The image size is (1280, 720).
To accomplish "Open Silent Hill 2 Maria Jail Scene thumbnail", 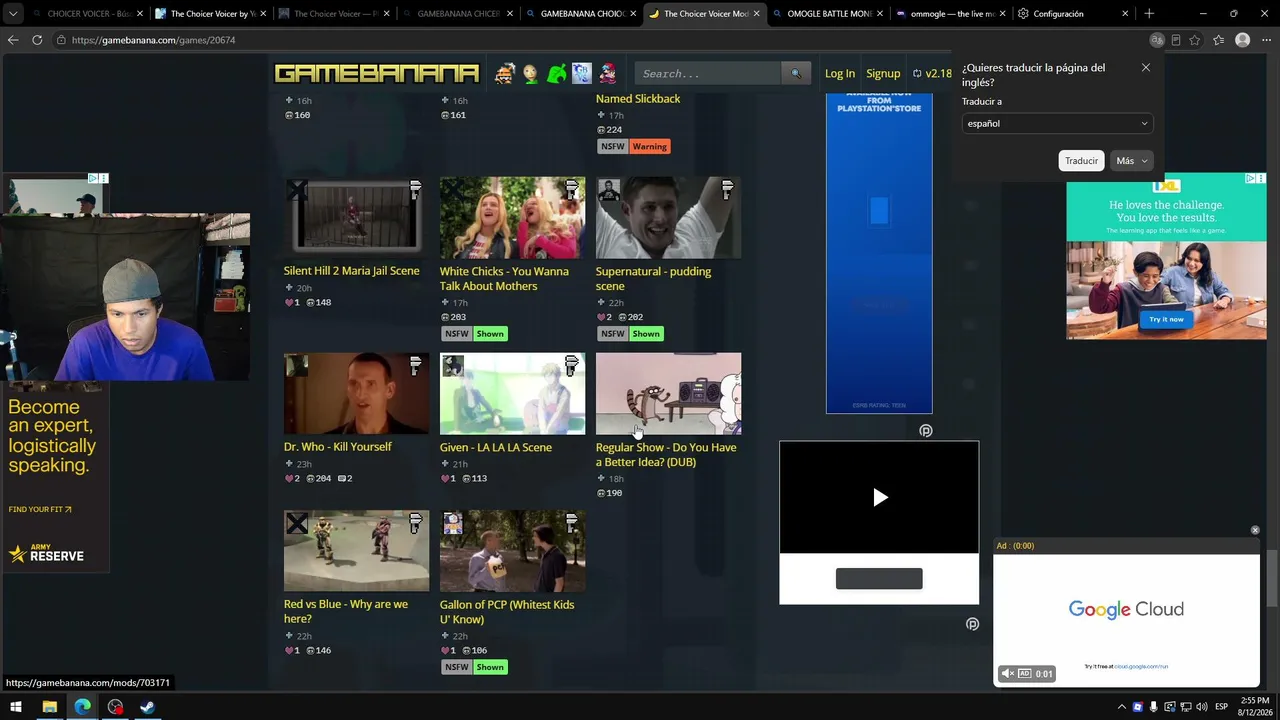I will click(x=356, y=217).
